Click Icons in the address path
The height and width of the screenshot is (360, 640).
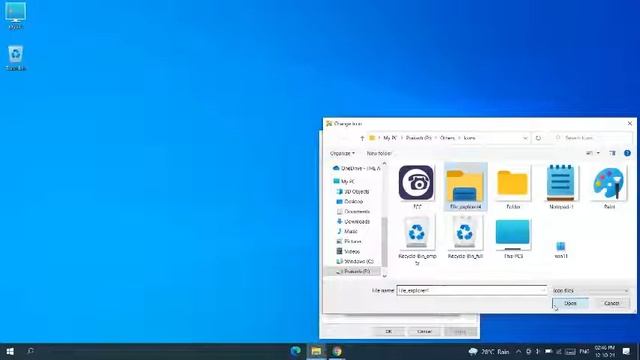click(470, 138)
